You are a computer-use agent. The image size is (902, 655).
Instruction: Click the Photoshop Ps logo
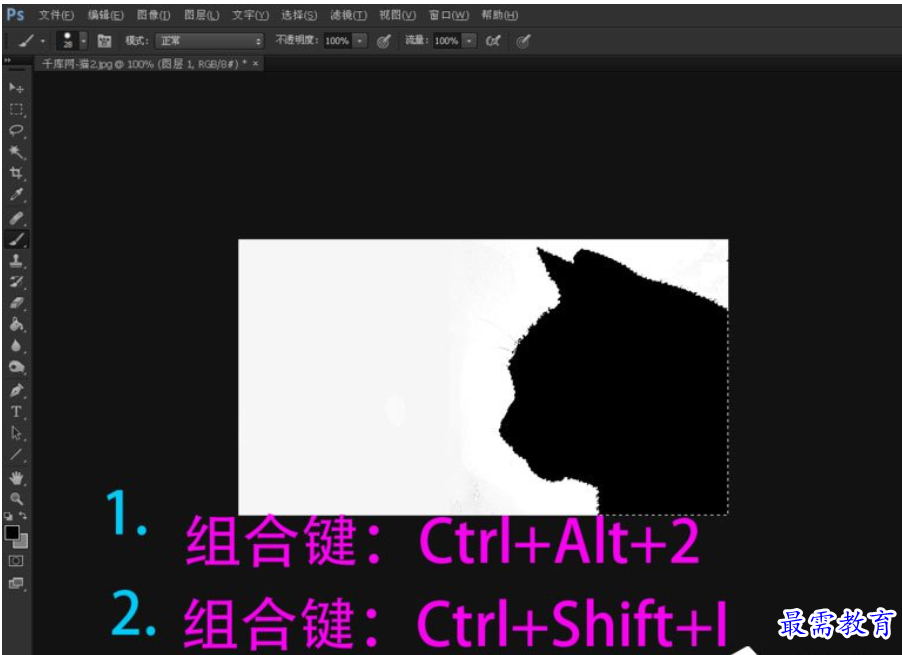[16, 15]
